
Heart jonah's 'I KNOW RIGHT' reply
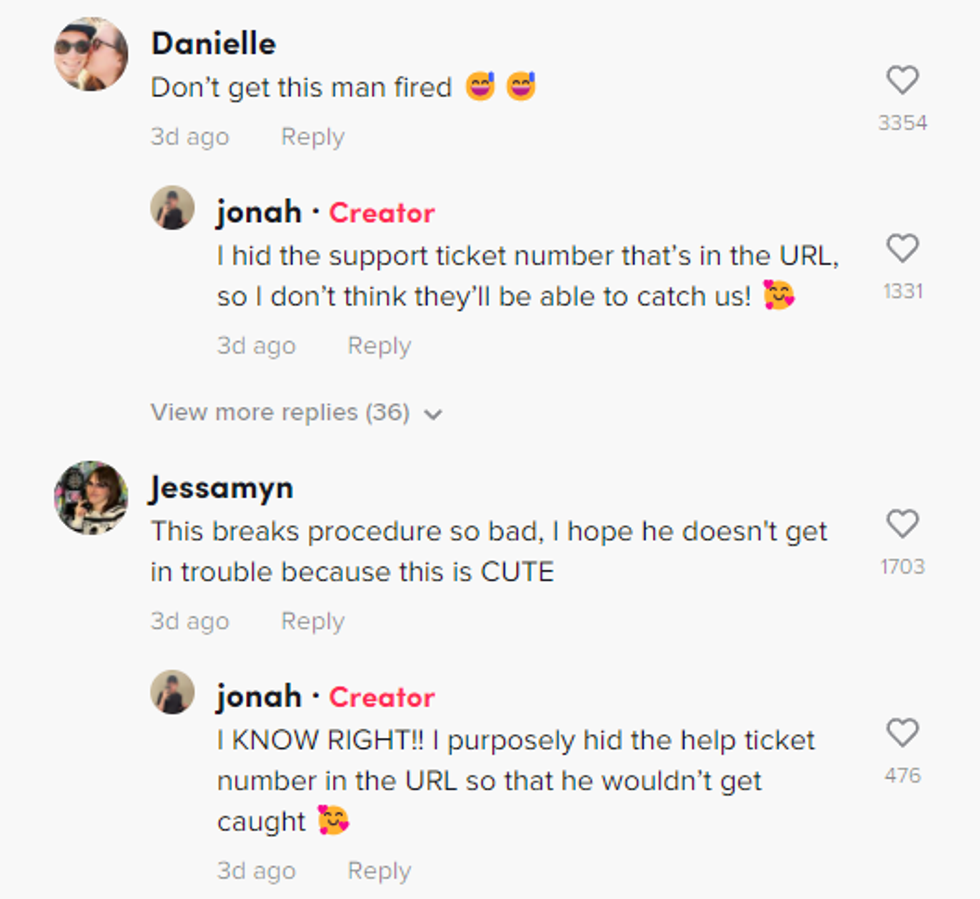point(902,733)
